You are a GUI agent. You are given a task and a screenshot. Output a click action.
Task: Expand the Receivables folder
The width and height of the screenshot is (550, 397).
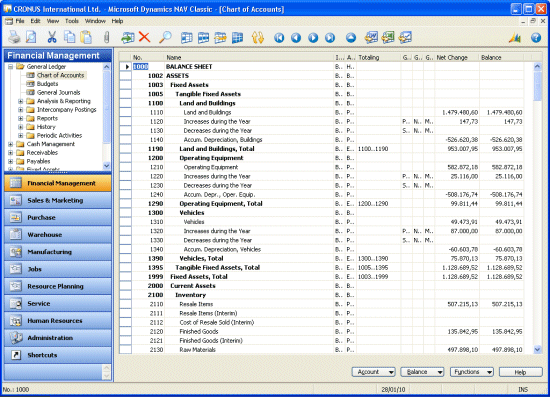click(x=11, y=153)
